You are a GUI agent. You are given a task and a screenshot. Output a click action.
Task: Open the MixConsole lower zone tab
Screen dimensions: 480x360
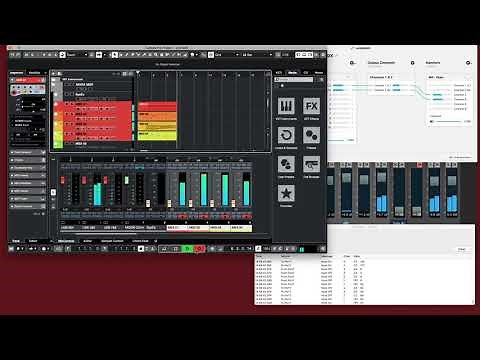pyautogui.click(x=66, y=241)
